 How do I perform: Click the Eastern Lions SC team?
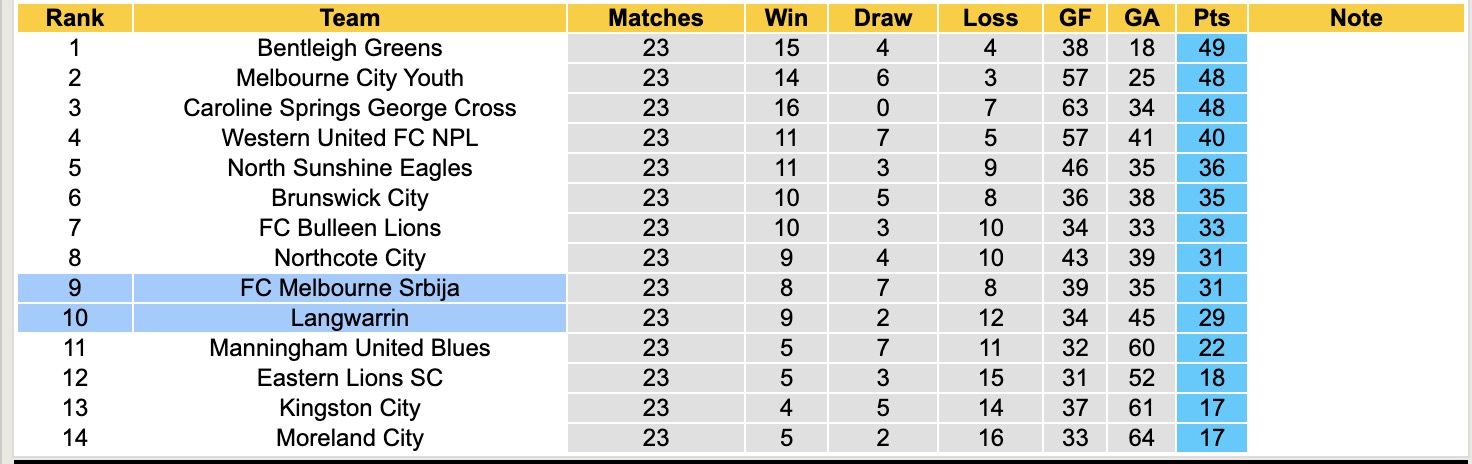point(349,378)
